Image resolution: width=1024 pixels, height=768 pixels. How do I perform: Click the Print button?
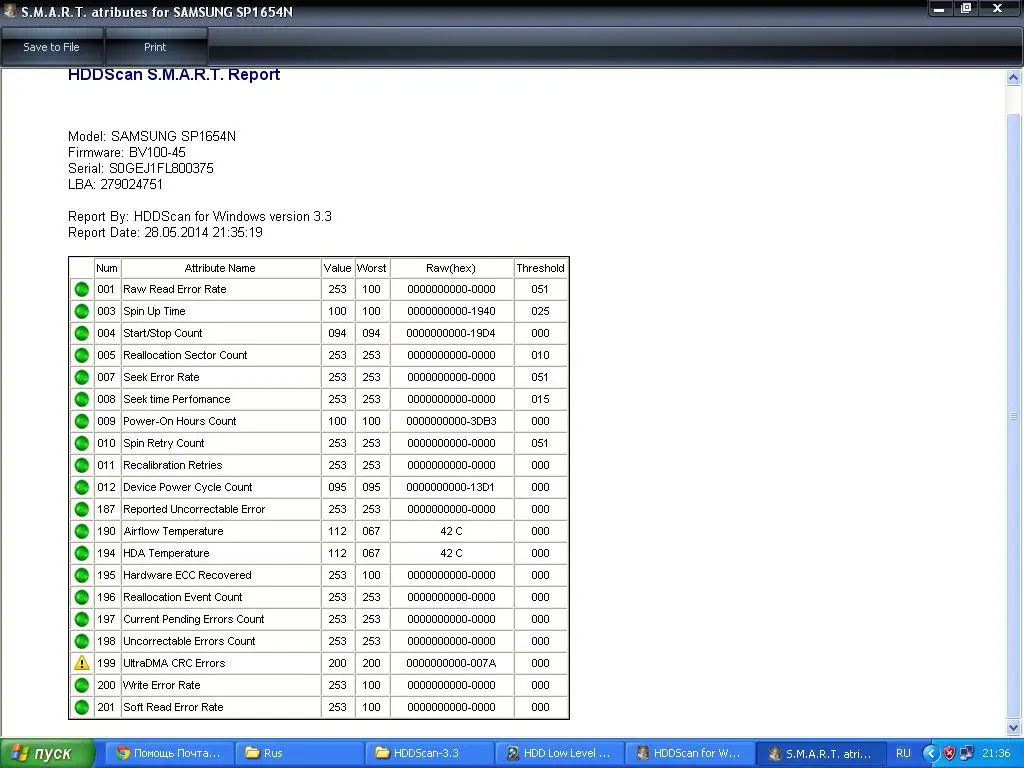point(155,47)
